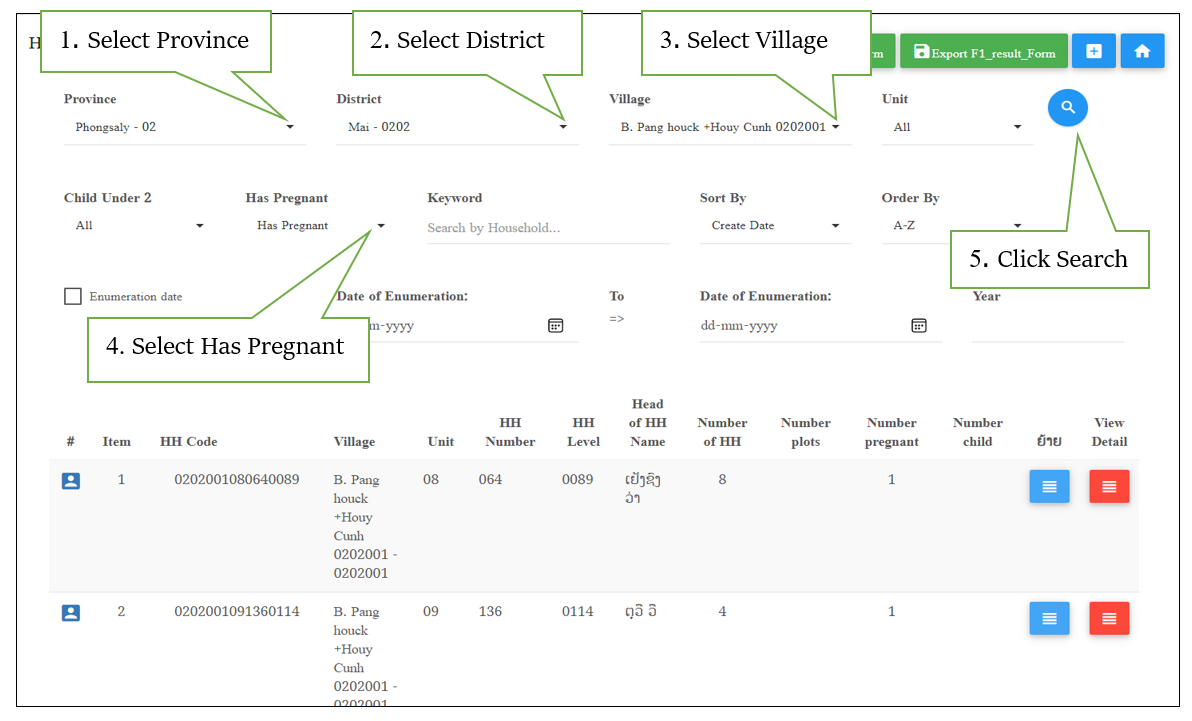Click the red View Detail icon on row 1
Image resolution: width=1192 pixels, height=721 pixels.
(1109, 486)
